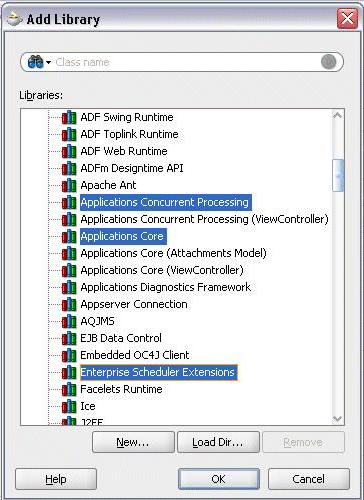Confirm with the OK button
This screenshot has height=500, width=364.
tap(219, 479)
